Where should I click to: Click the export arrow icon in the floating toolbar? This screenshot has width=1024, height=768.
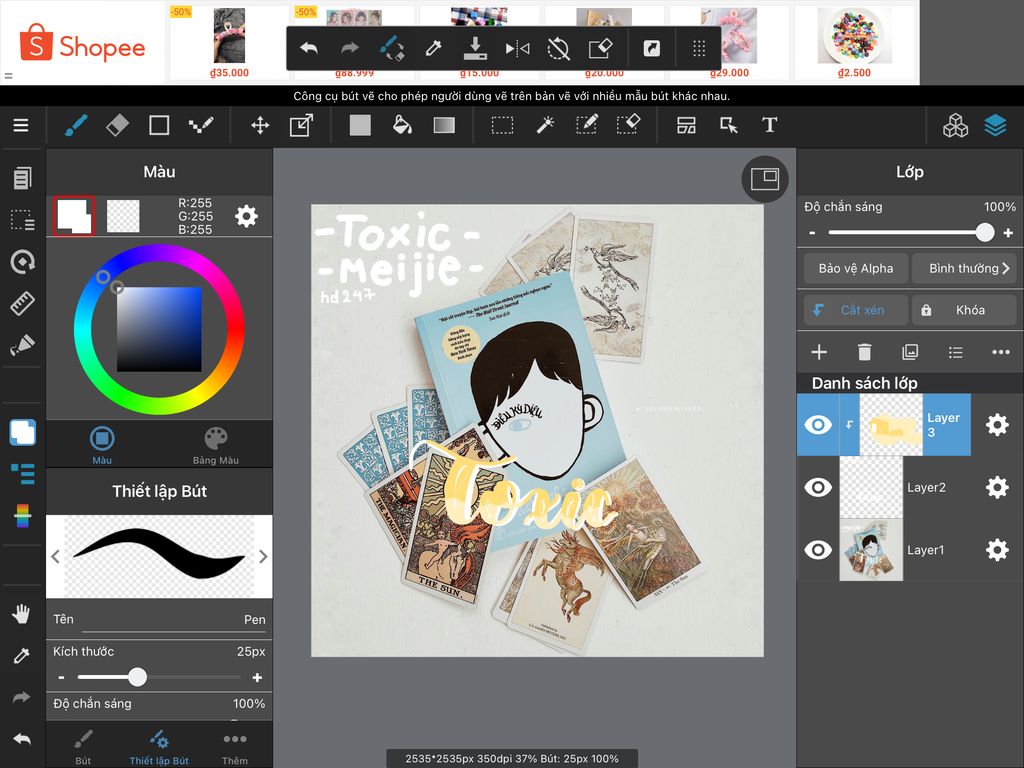point(652,48)
